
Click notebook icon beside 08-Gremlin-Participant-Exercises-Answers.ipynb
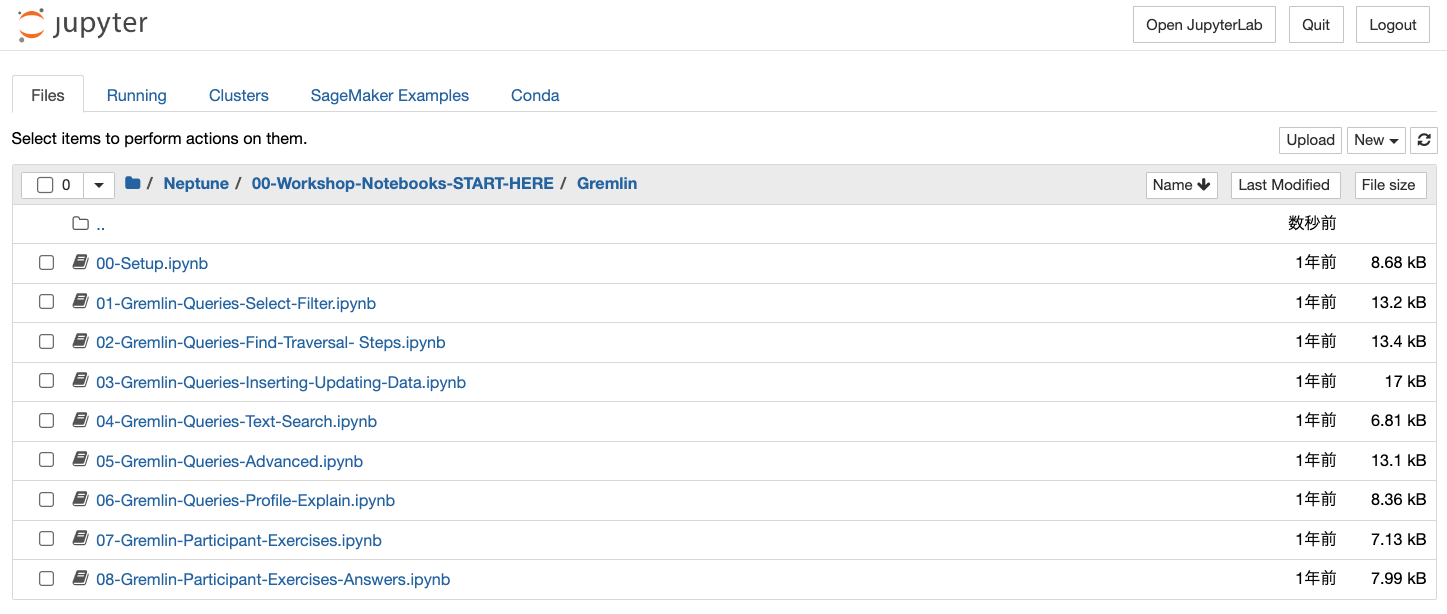[81, 578]
